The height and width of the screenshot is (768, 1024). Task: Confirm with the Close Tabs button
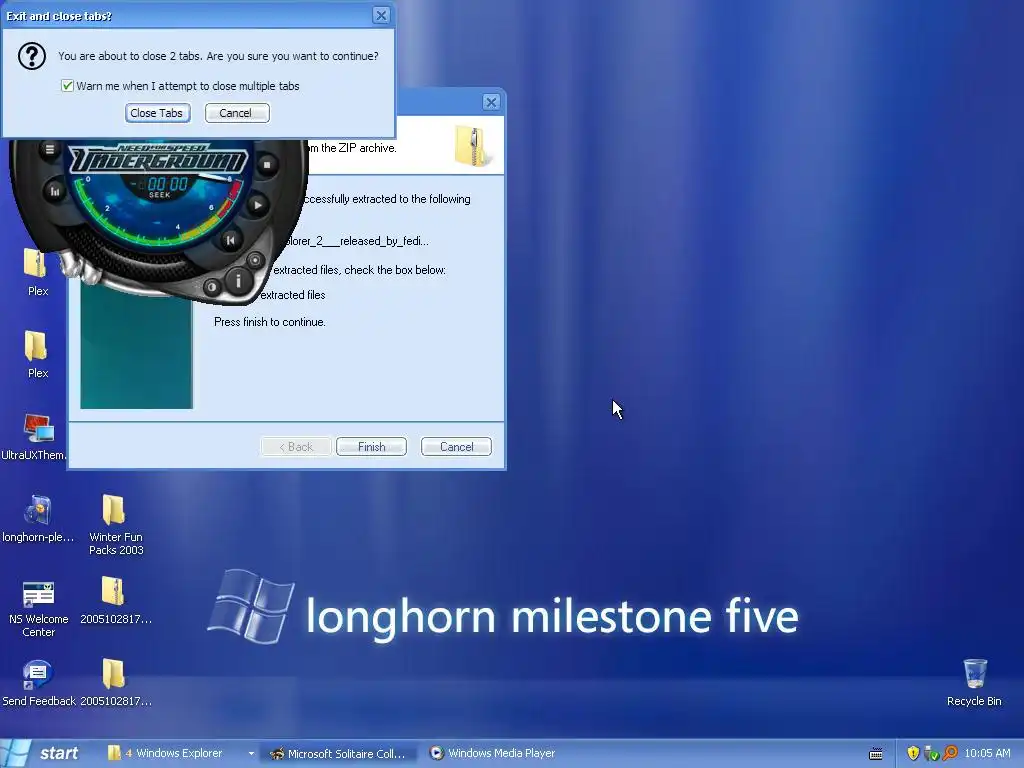[157, 113]
